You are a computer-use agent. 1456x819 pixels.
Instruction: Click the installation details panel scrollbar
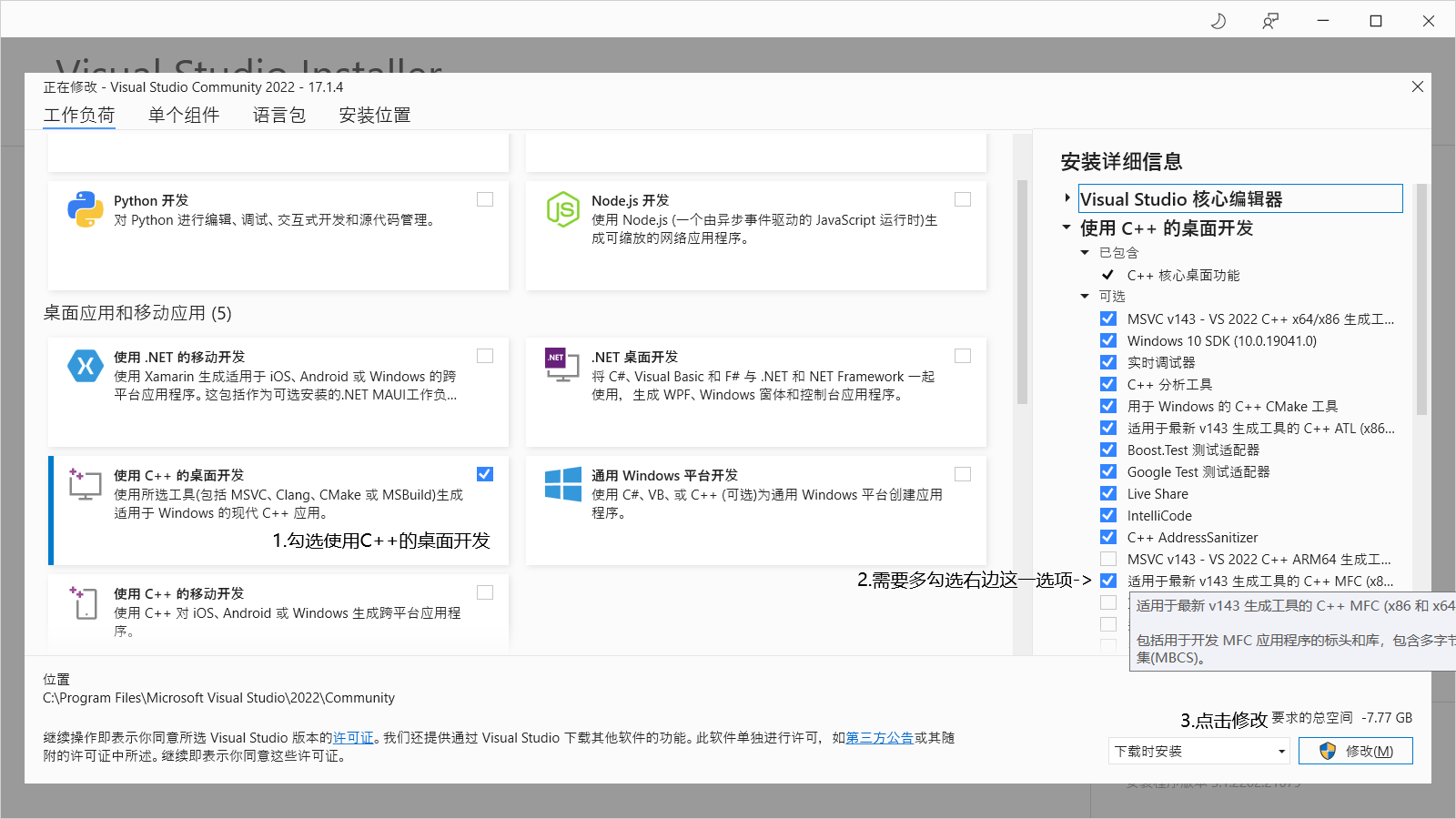click(x=1421, y=298)
